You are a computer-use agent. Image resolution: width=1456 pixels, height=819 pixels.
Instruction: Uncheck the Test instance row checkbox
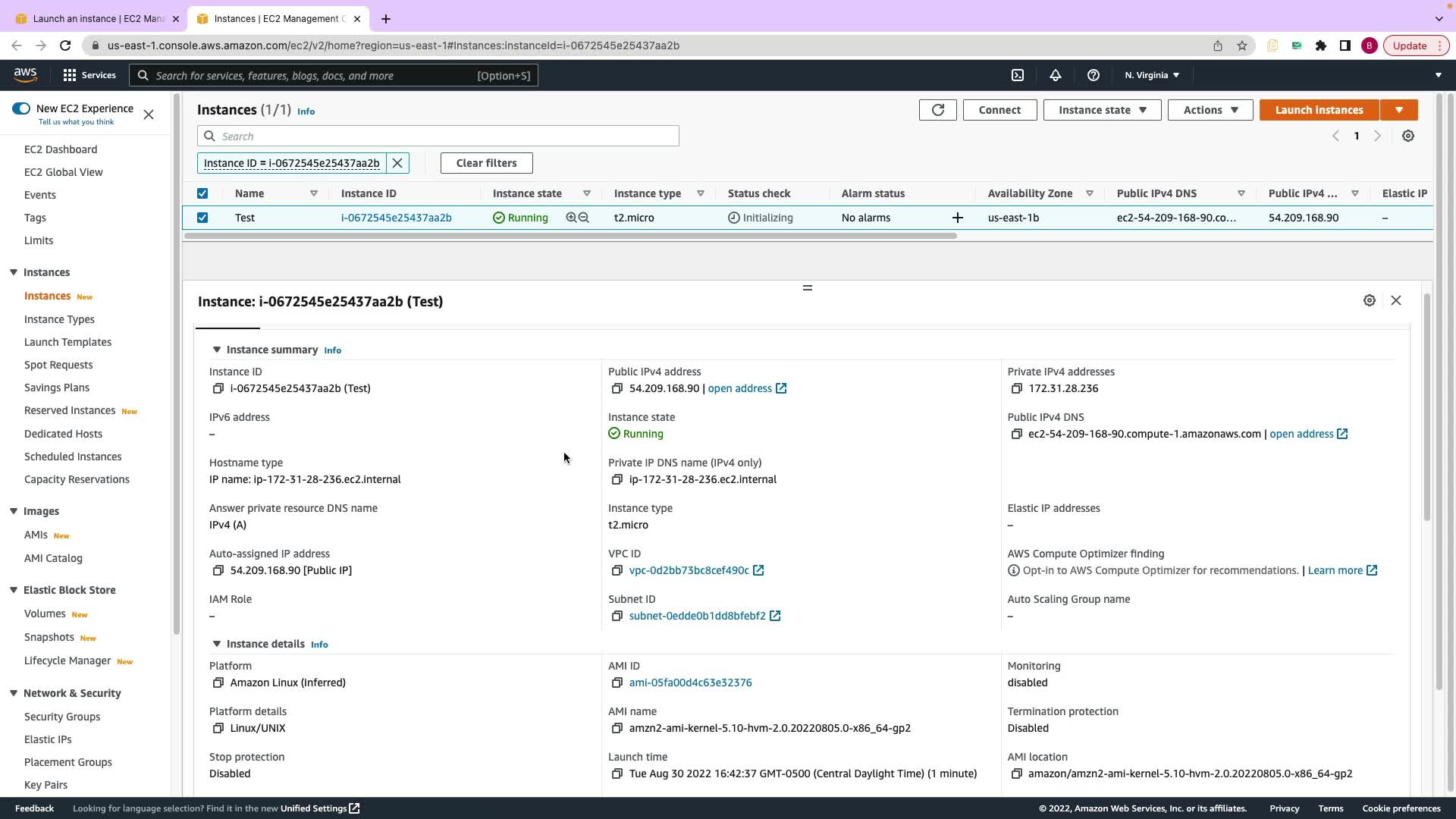(202, 218)
